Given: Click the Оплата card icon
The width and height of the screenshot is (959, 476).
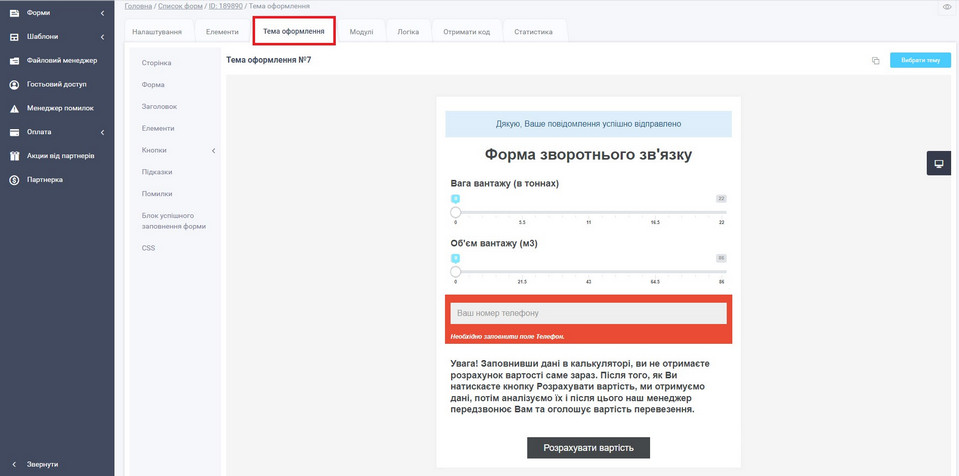Looking at the screenshot, I should 14,132.
